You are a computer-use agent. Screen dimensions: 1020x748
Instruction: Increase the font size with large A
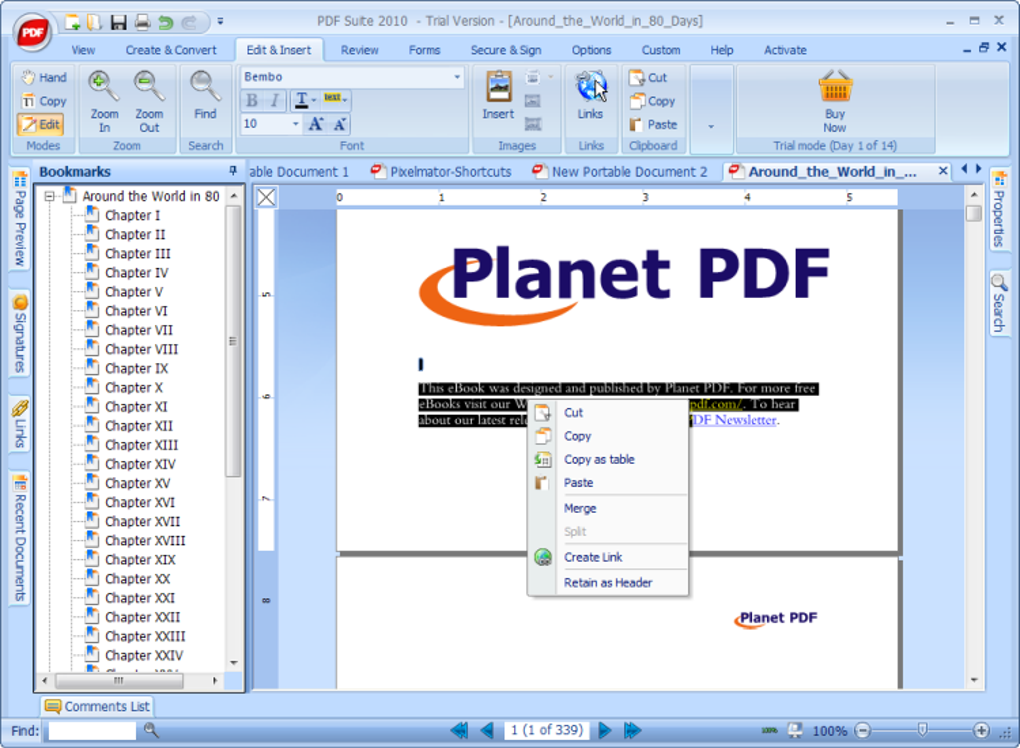pos(316,124)
